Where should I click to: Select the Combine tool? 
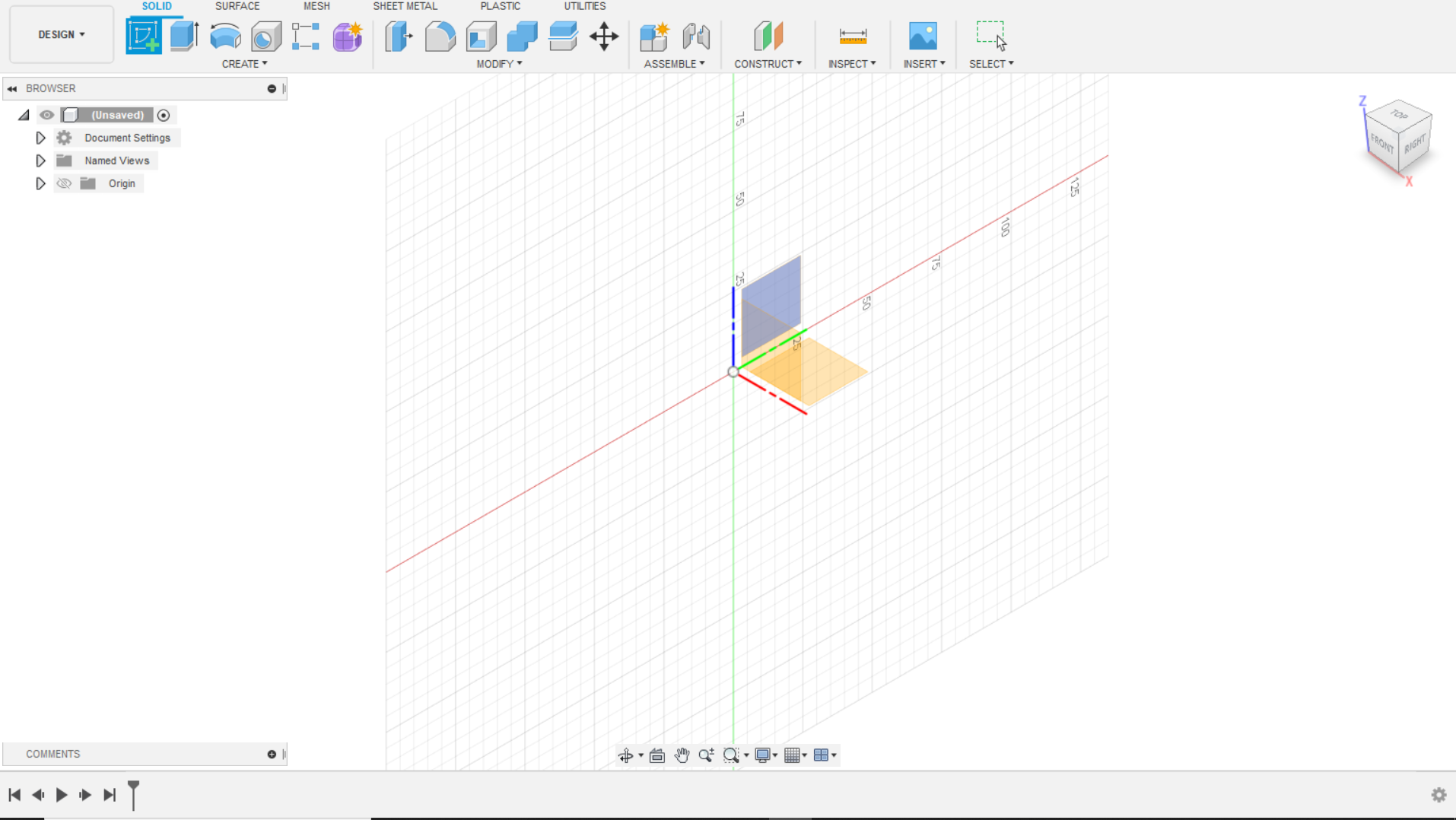point(522,37)
